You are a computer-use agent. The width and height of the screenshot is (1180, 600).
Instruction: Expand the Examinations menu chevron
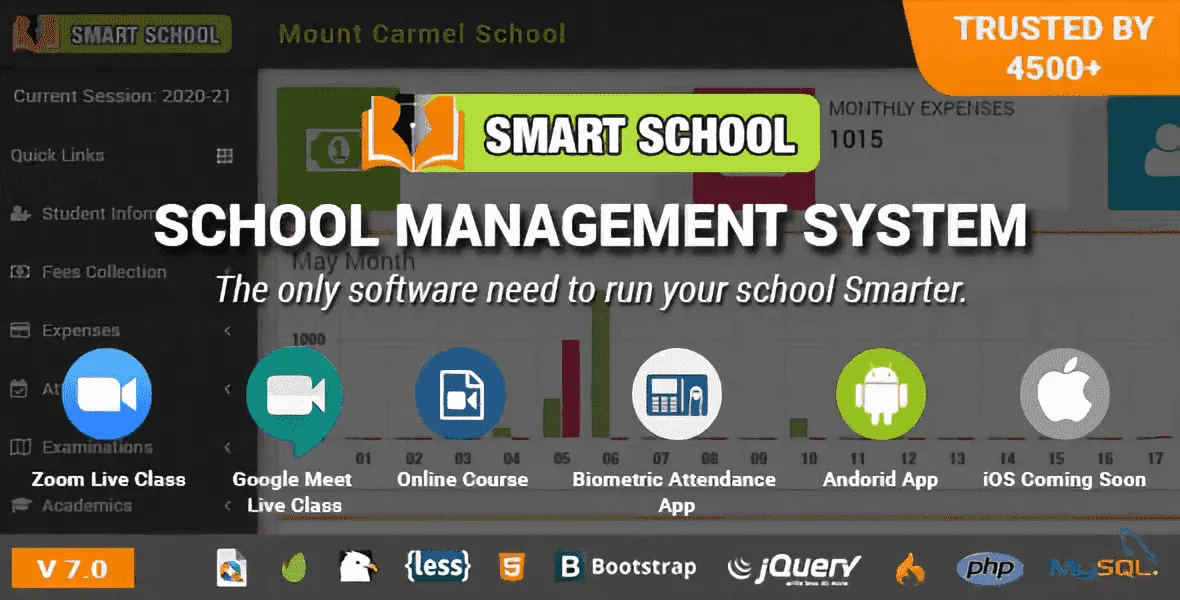pyautogui.click(x=227, y=447)
